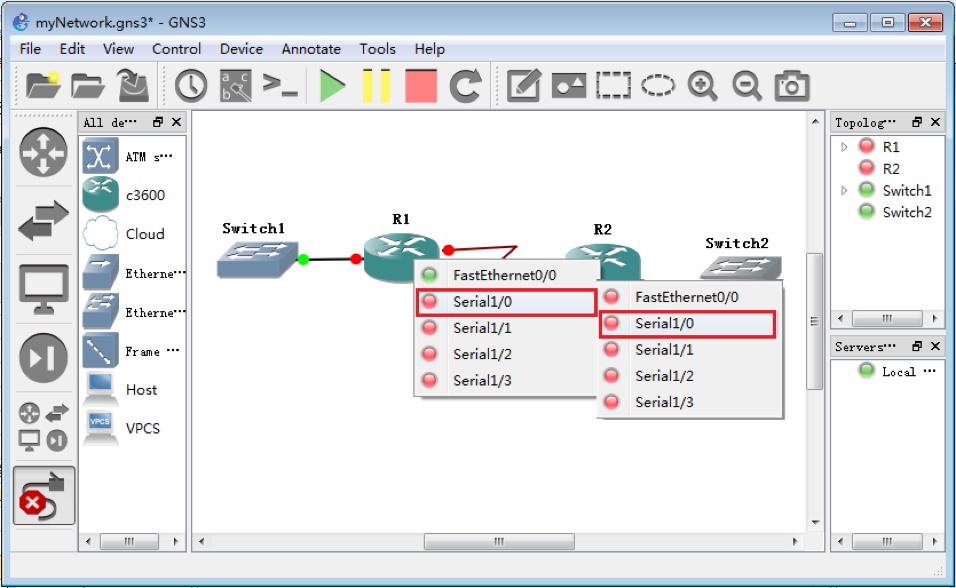The image size is (956, 588).
Task: Click the Switch1 node on canvas
Action: tap(257, 260)
